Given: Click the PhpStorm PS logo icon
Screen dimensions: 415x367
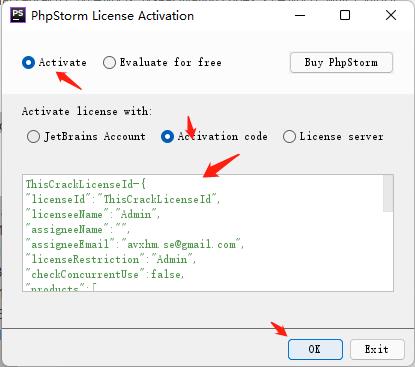Looking at the screenshot, I should 18,15.
